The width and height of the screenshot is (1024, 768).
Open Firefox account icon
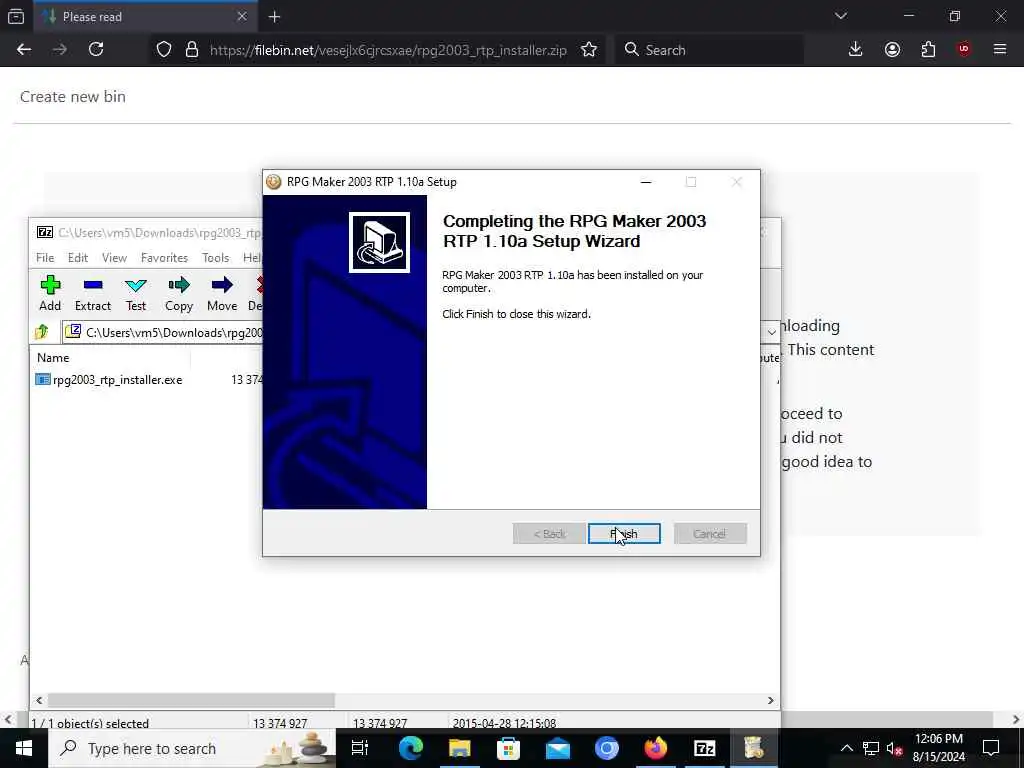coord(892,50)
